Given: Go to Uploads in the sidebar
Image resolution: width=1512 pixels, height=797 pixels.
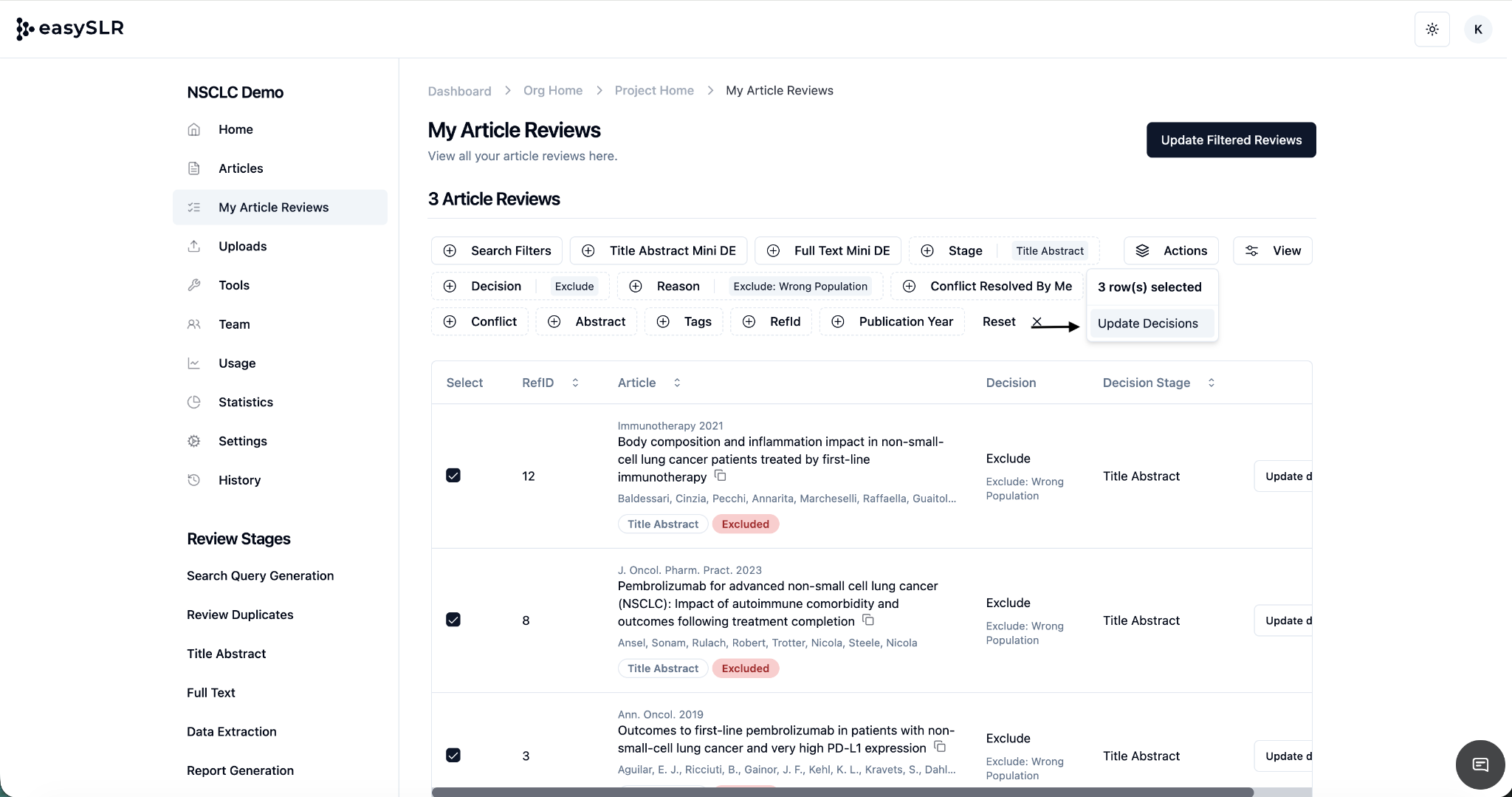Looking at the screenshot, I should (x=242, y=246).
